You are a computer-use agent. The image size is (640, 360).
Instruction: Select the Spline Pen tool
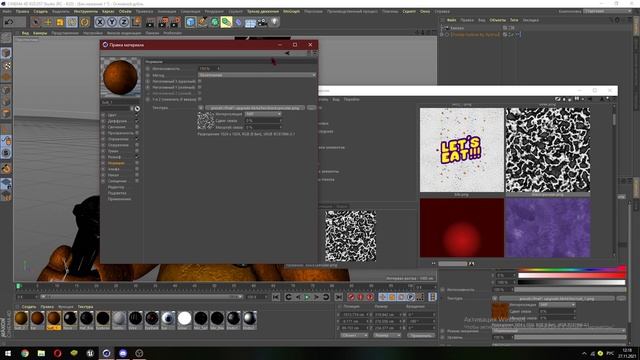(202, 22)
